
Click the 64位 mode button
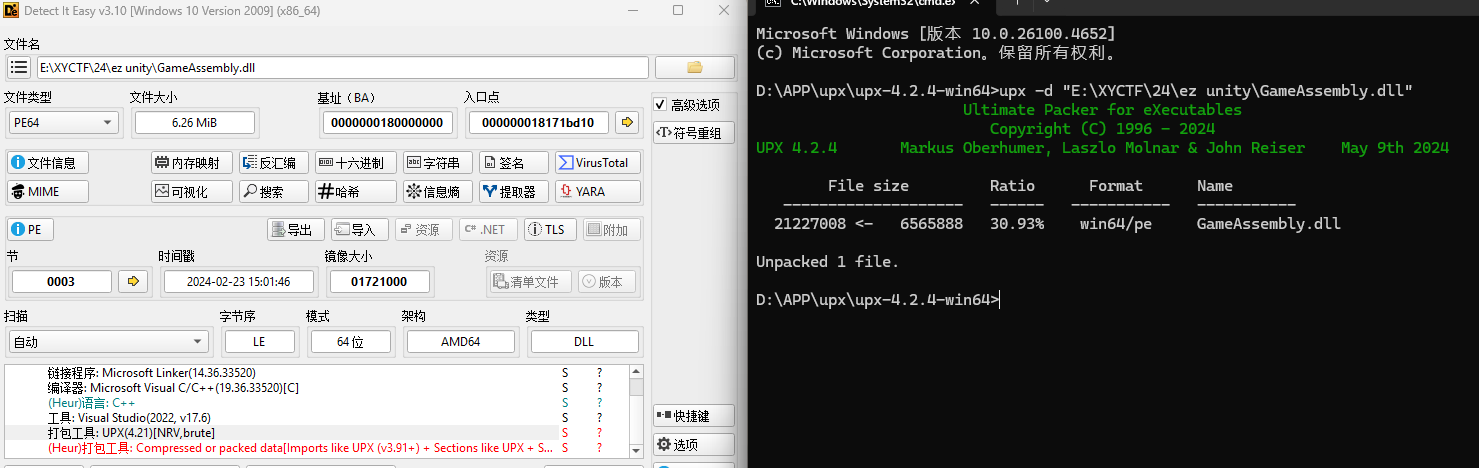click(350, 342)
